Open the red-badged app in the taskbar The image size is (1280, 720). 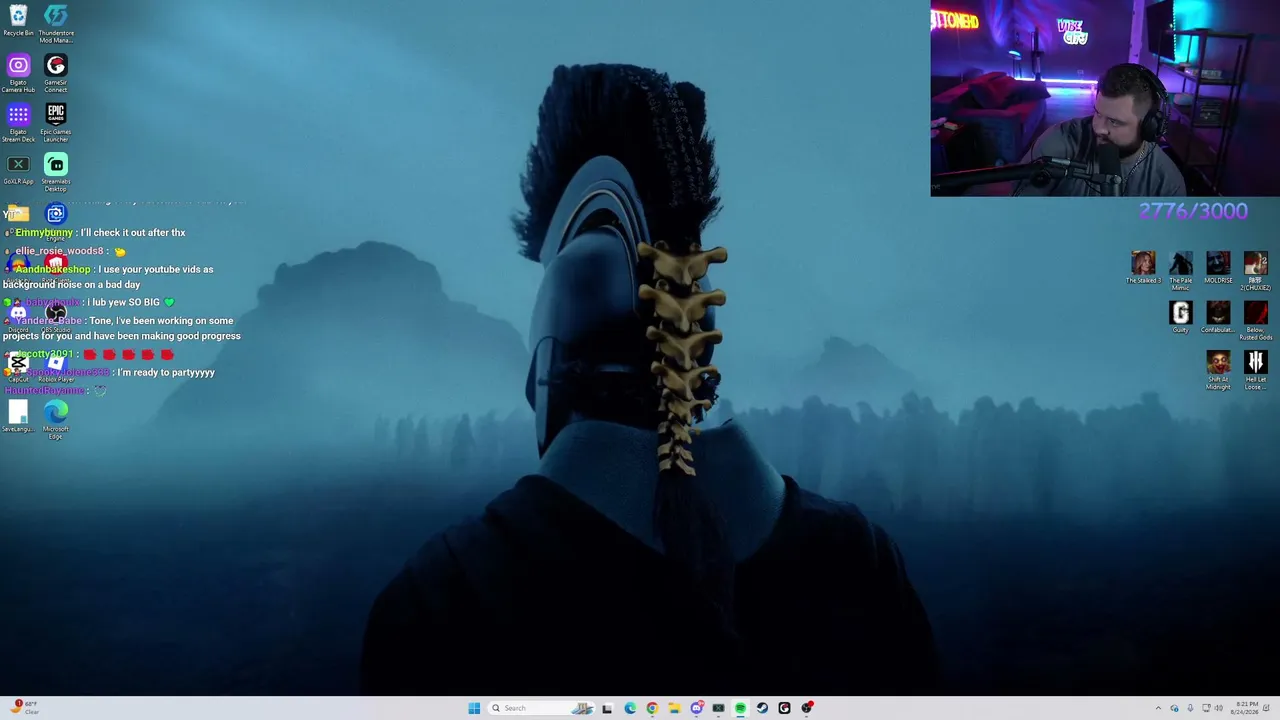(x=807, y=708)
